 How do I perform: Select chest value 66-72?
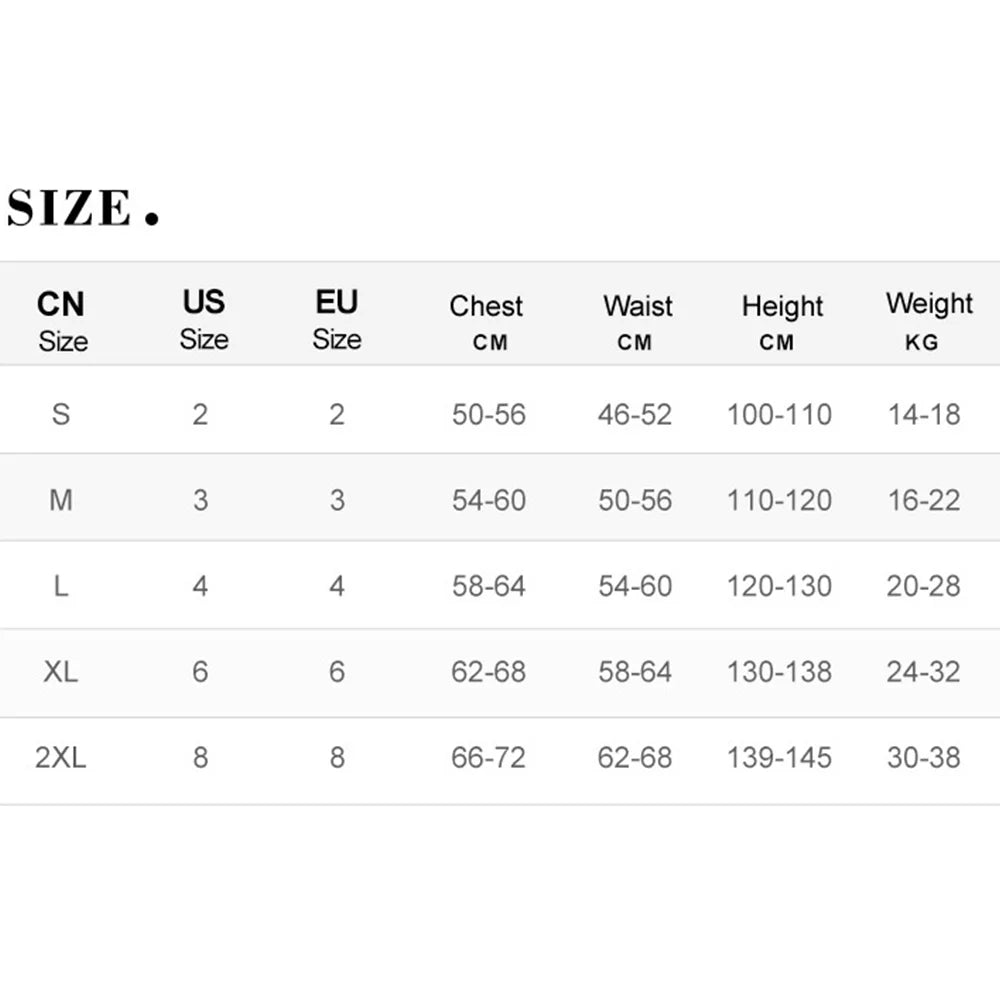pos(488,758)
